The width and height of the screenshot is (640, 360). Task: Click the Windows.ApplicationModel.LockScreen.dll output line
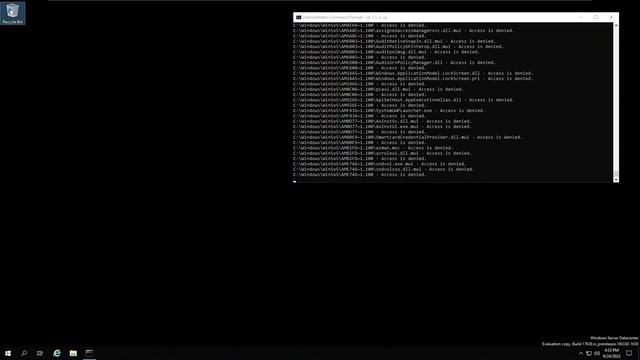[x=413, y=73]
